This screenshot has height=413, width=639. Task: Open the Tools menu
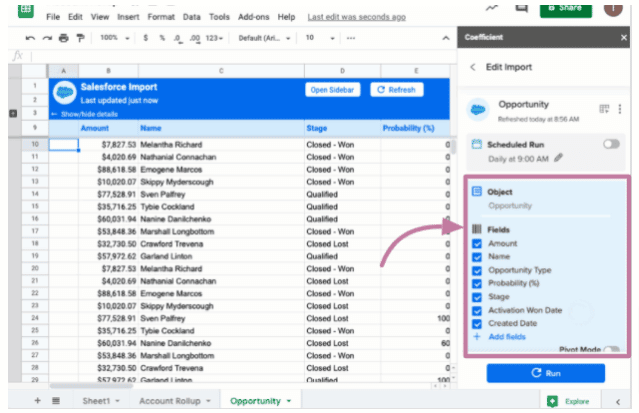click(x=219, y=17)
